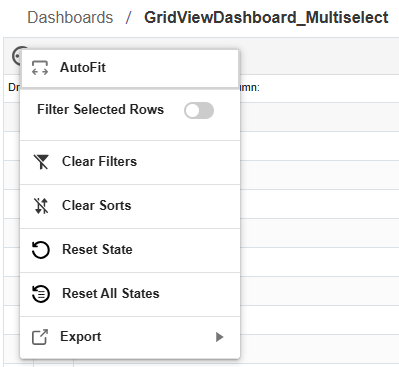Click the Export external-link icon
Viewport: 399px width, 367px height.
40,337
